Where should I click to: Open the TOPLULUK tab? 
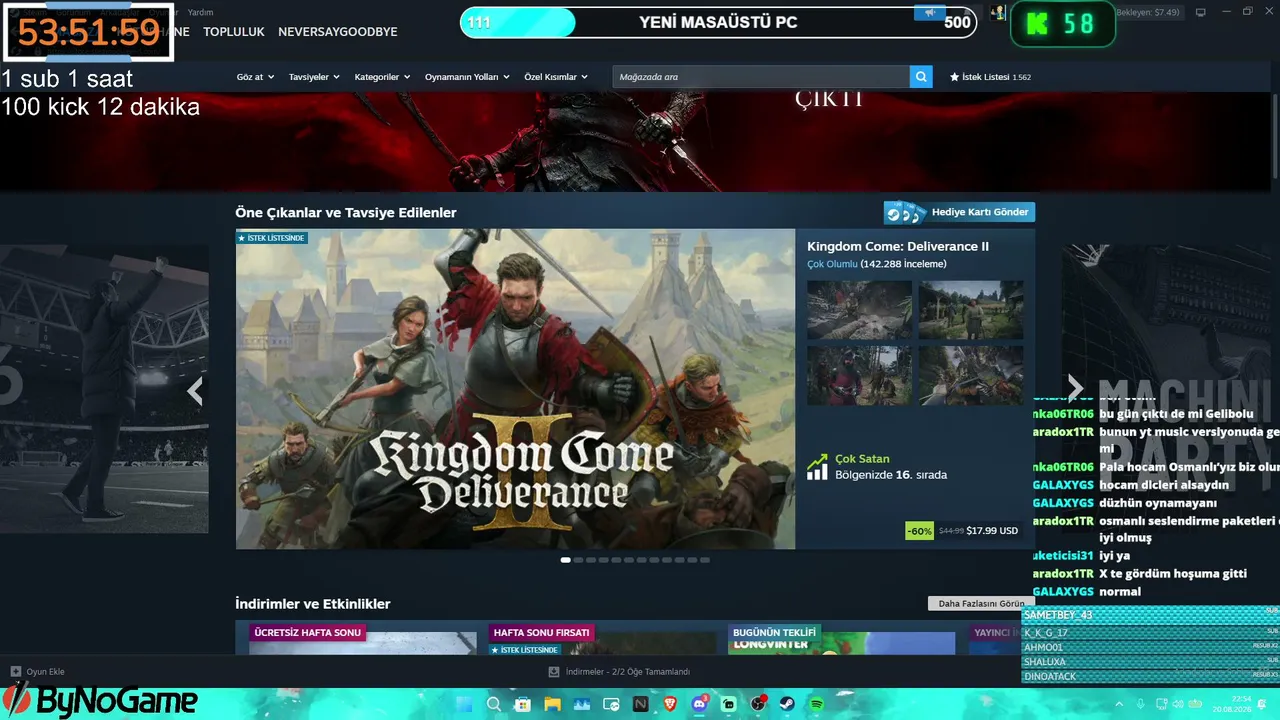point(234,32)
